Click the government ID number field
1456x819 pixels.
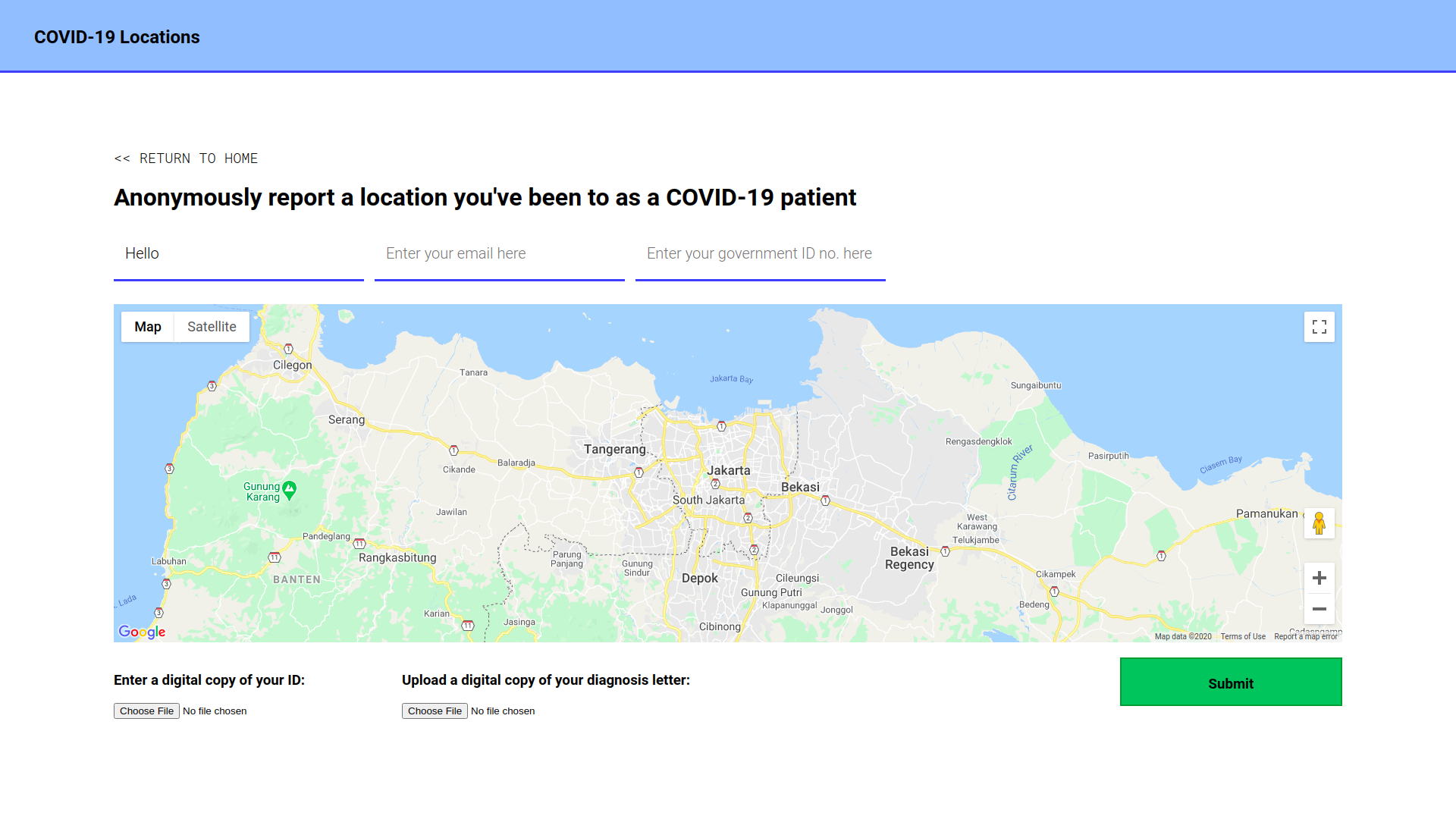[760, 253]
